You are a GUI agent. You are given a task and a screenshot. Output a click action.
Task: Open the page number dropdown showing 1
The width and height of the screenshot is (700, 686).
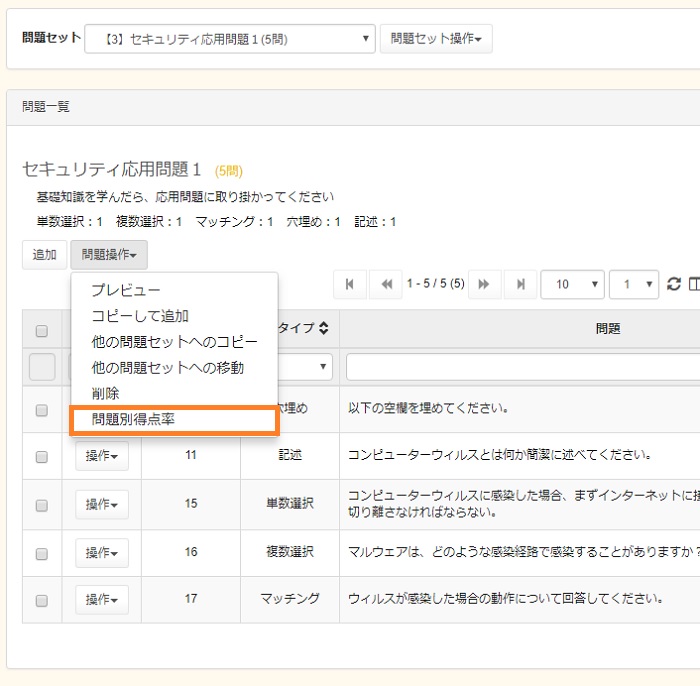click(x=633, y=285)
